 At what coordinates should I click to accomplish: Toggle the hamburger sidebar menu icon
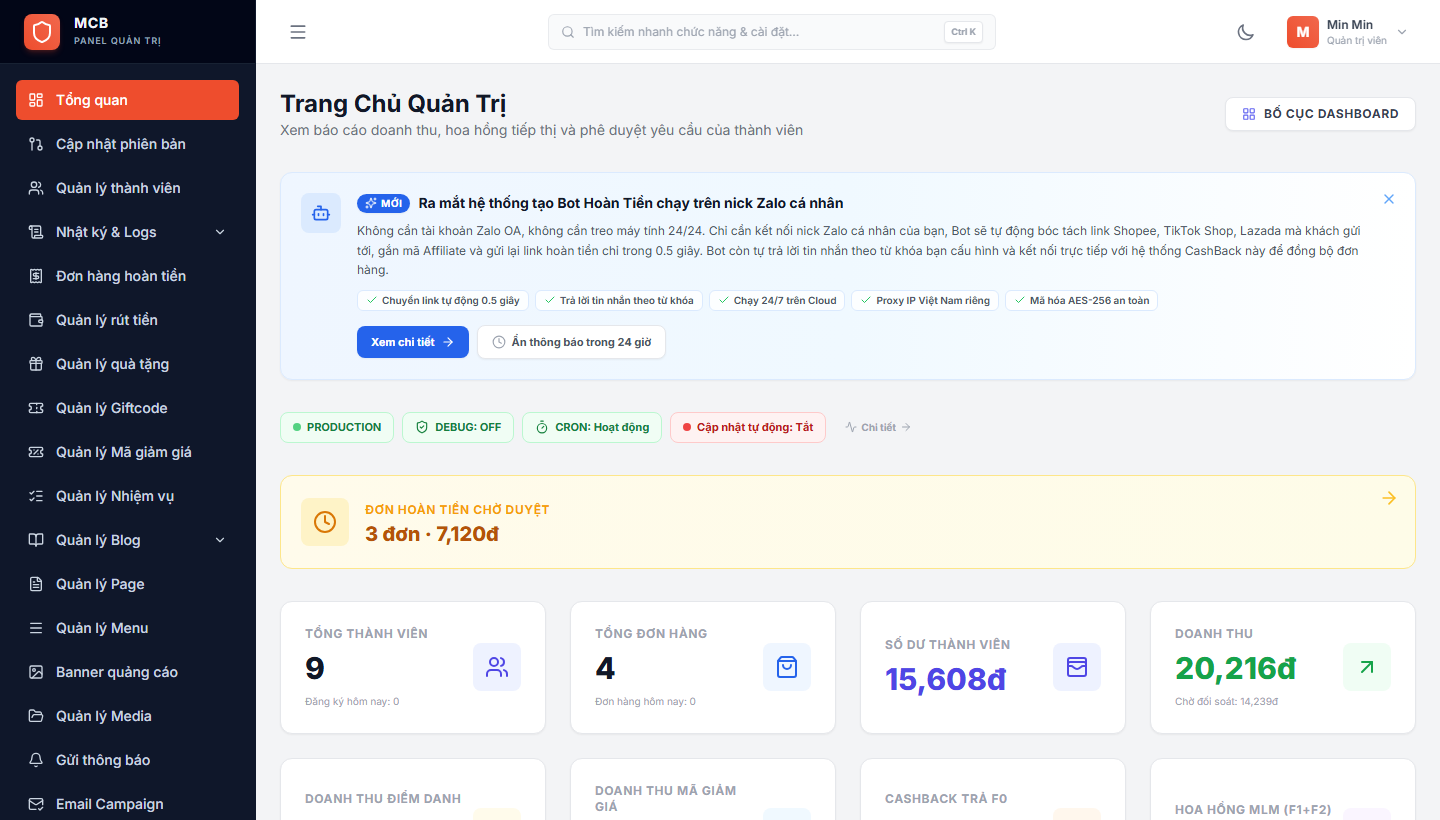click(298, 32)
